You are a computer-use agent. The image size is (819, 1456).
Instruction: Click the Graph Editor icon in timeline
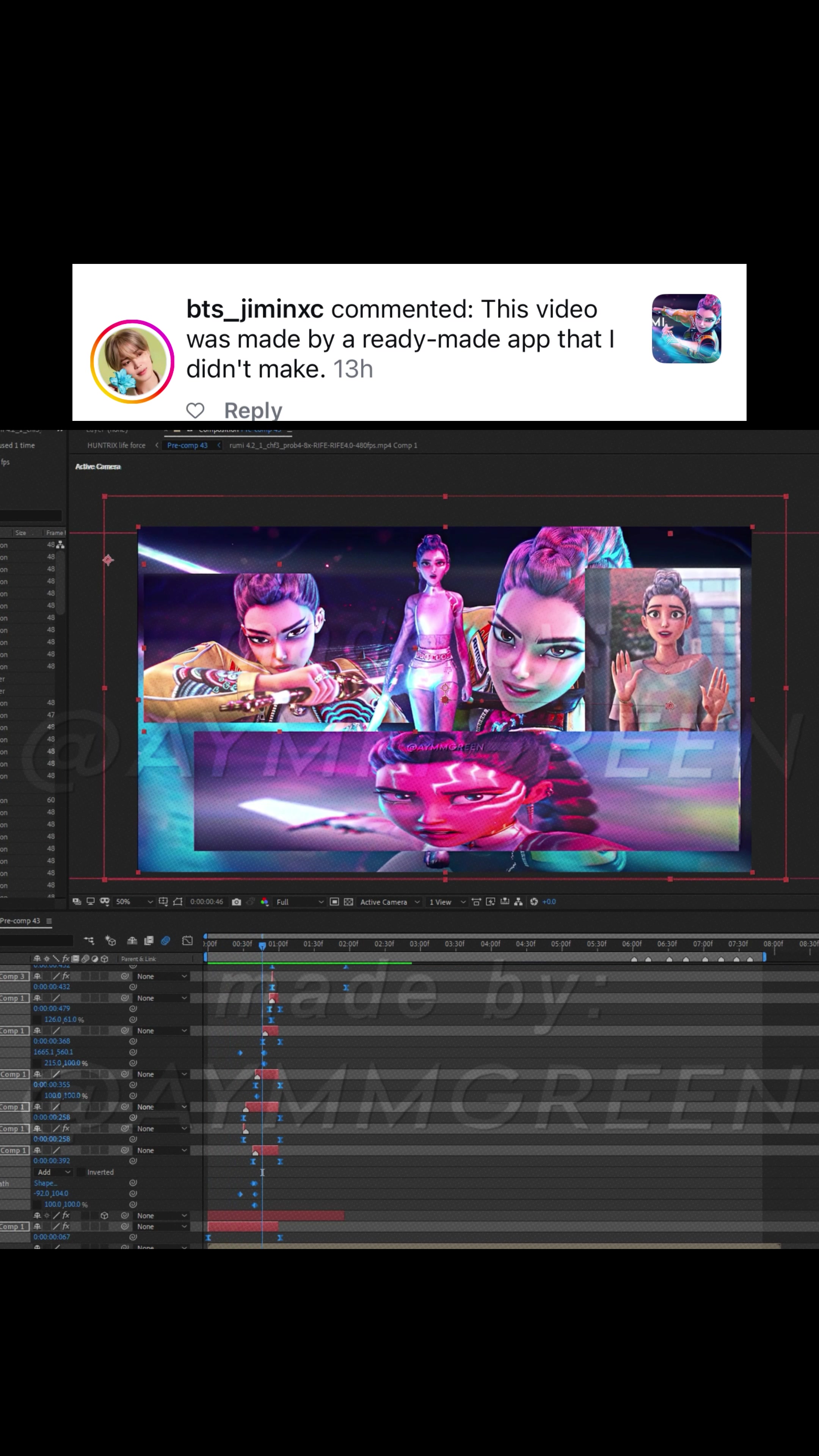tap(188, 940)
